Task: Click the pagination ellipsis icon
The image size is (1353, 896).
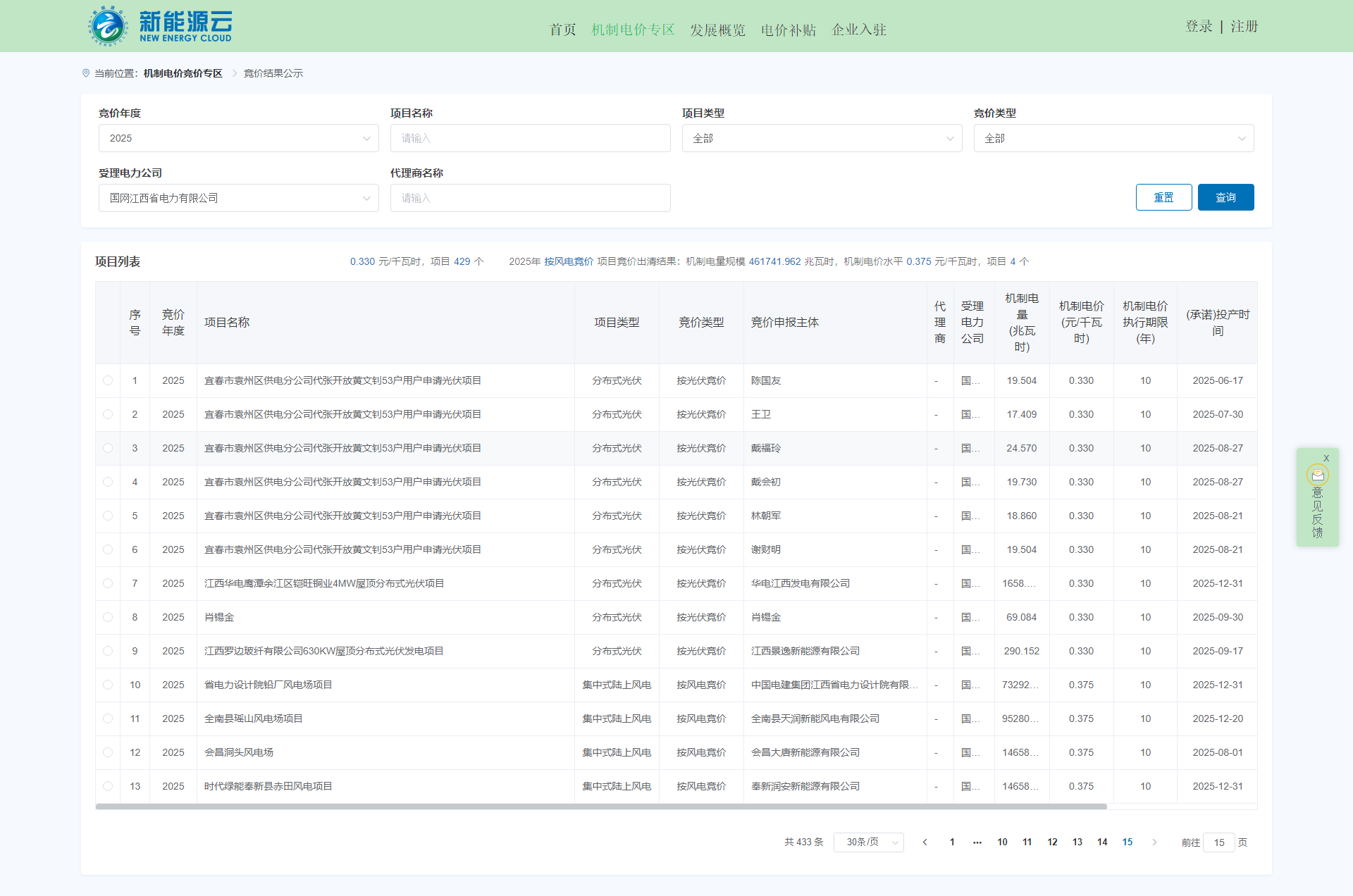Action: click(x=977, y=842)
